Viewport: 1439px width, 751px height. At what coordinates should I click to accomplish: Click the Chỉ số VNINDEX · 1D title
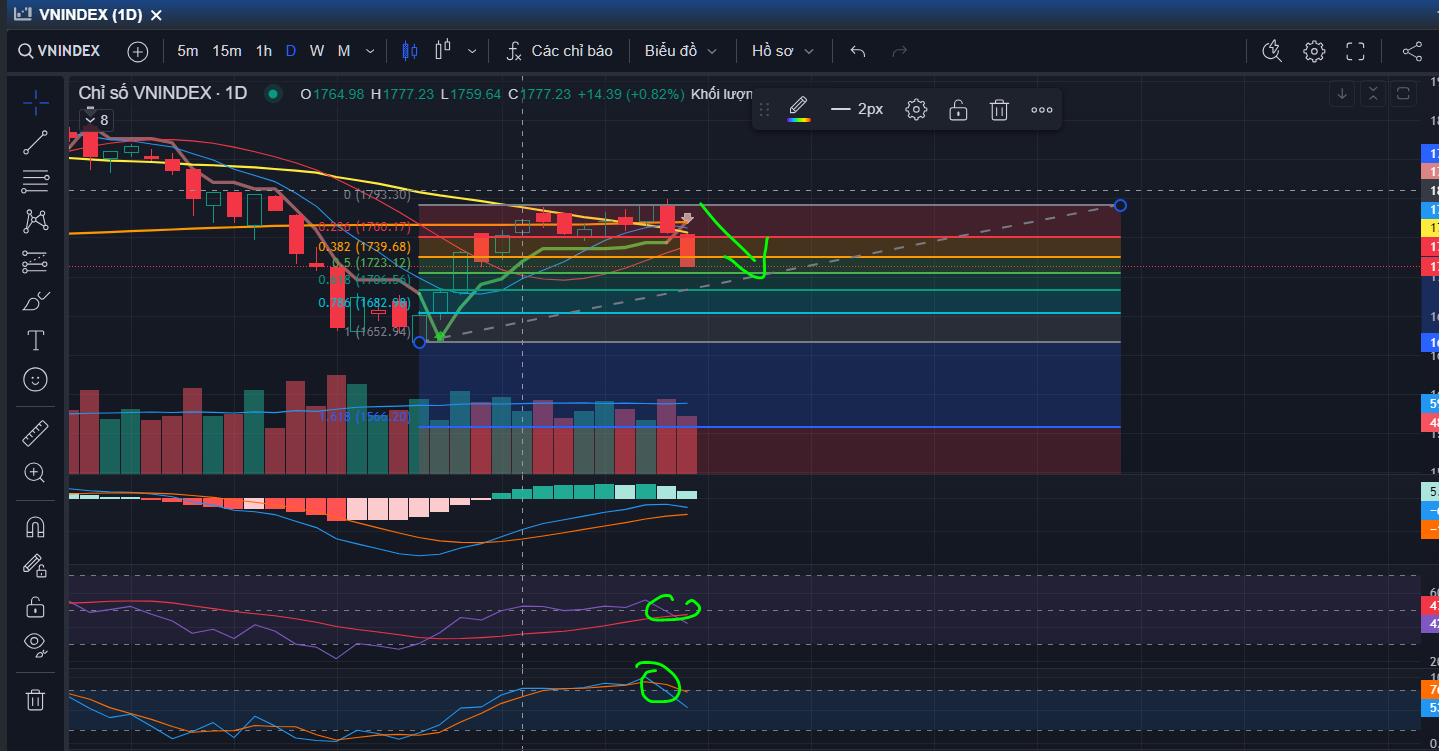163,93
